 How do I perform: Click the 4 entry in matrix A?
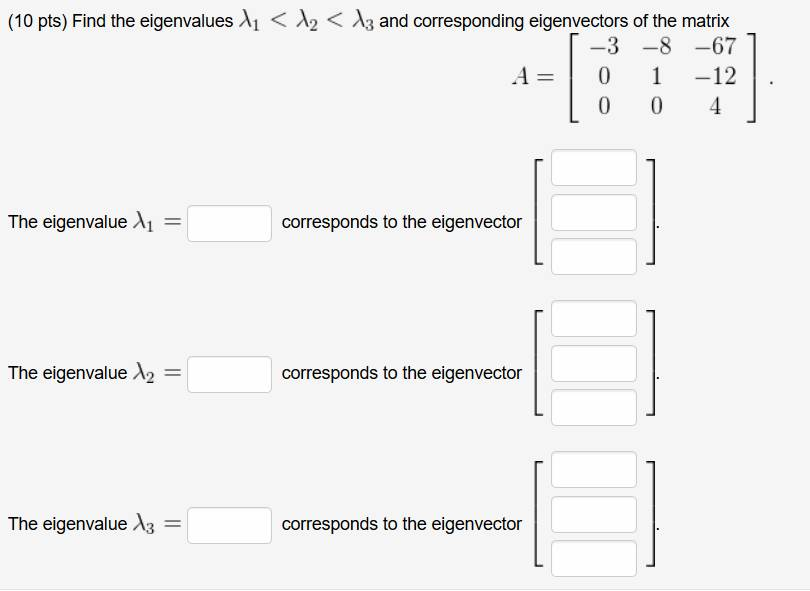[715, 106]
